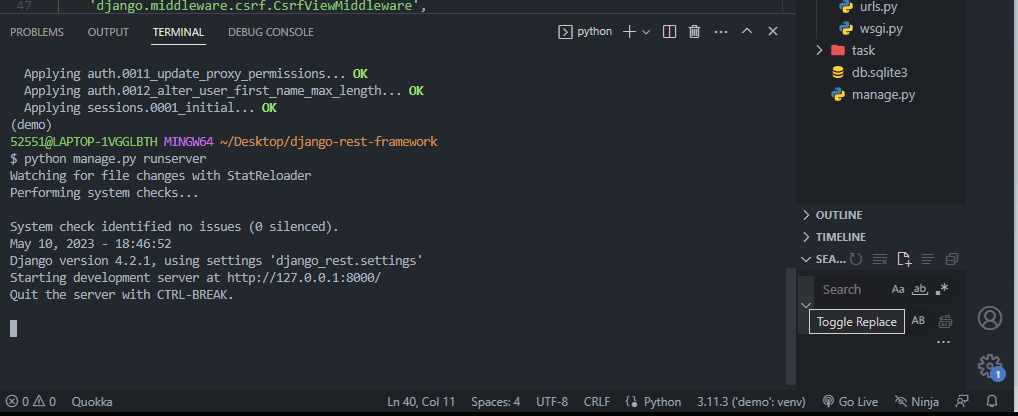Toggle Use Regular Expression option
The image size is (1018, 416).
(x=942, y=289)
